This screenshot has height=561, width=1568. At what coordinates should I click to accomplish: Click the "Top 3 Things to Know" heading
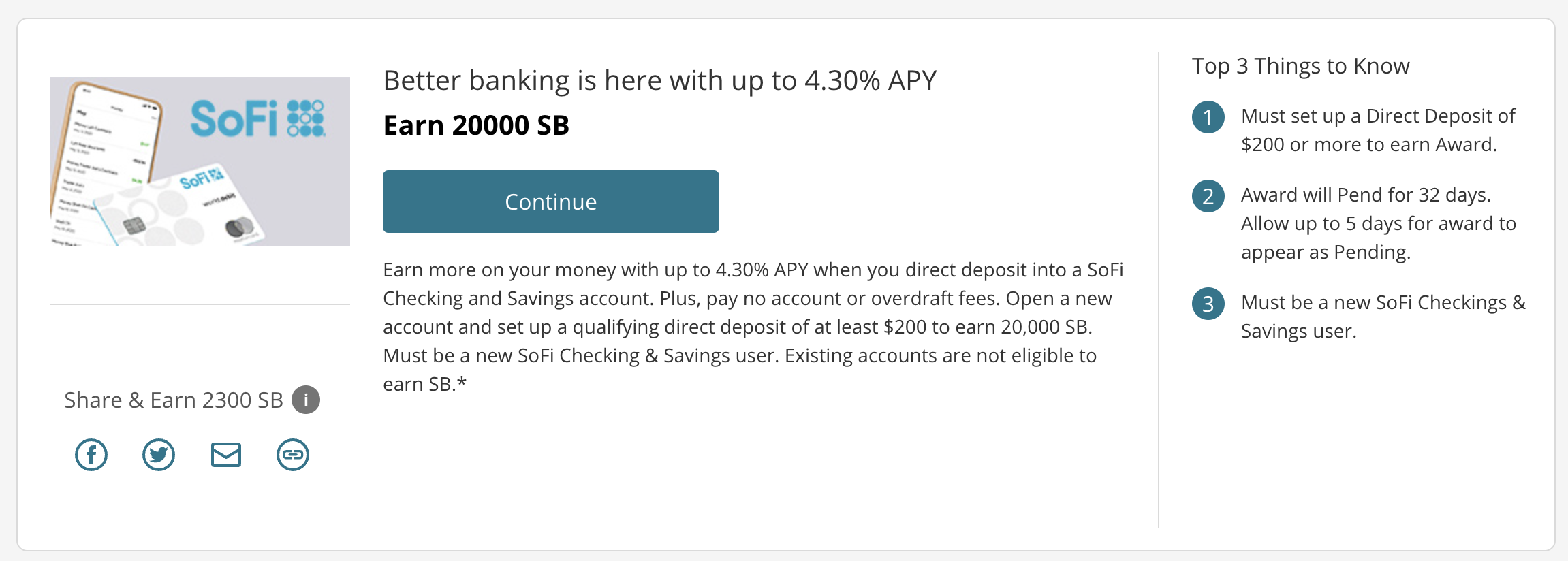coord(1300,66)
